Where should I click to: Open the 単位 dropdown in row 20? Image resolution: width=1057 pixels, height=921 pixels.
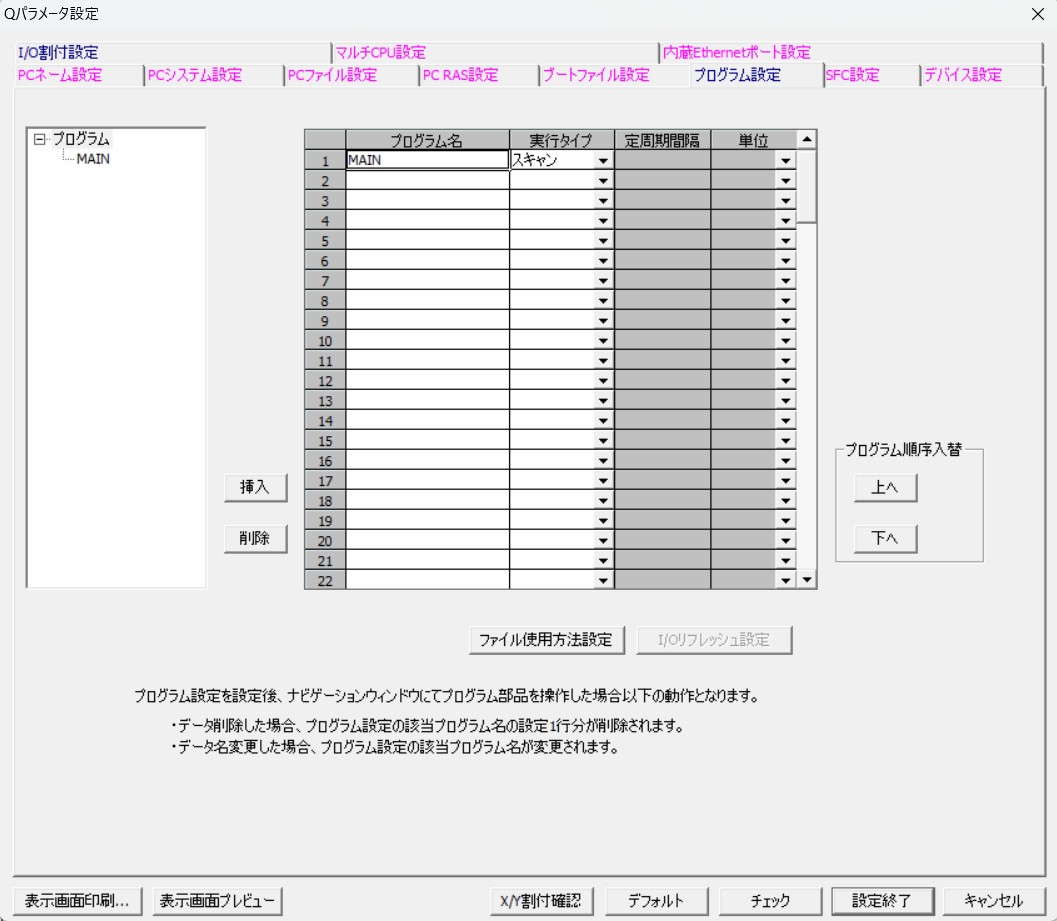click(785, 541)
